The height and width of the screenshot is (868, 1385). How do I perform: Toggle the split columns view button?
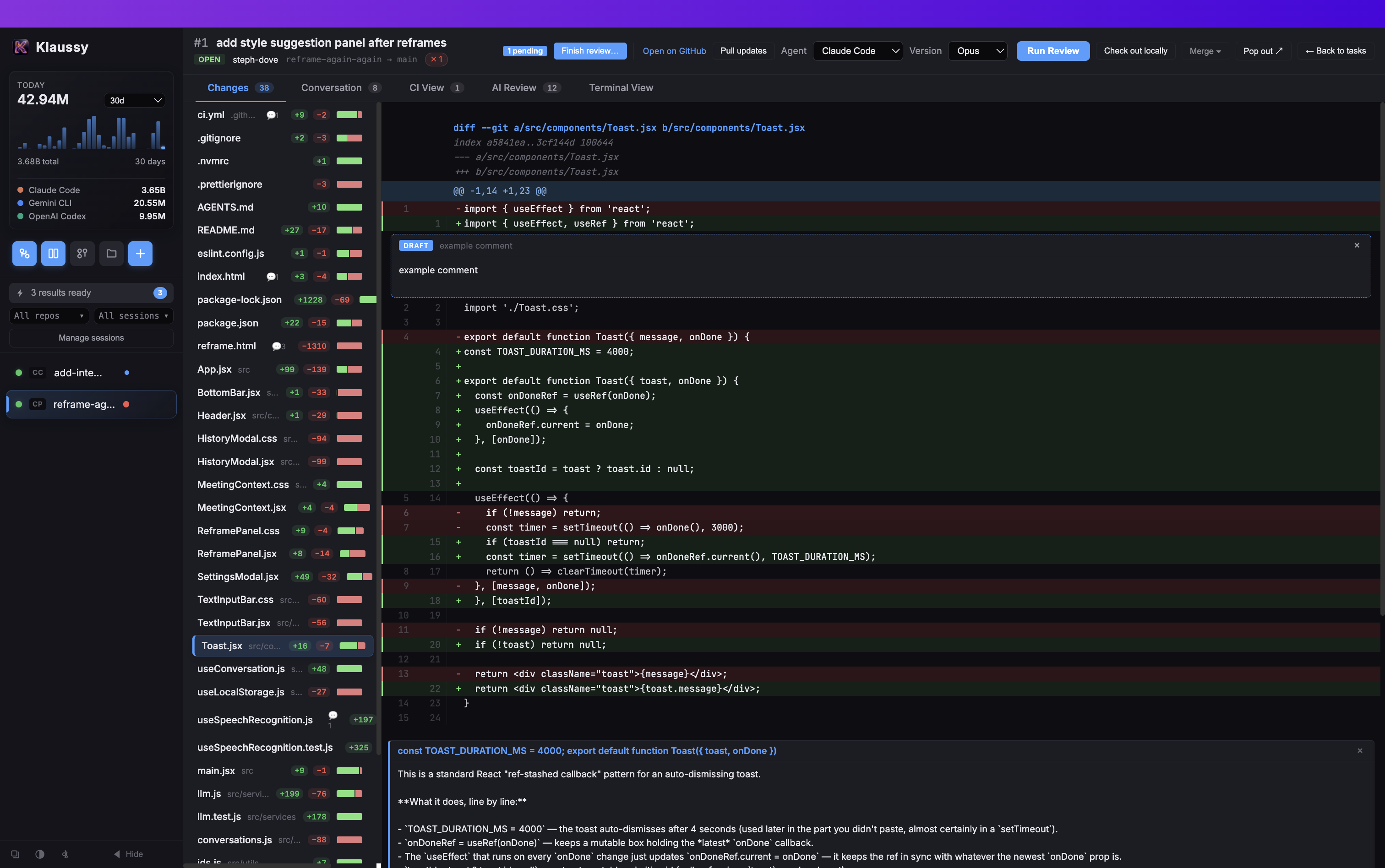[x=54, y=253]
